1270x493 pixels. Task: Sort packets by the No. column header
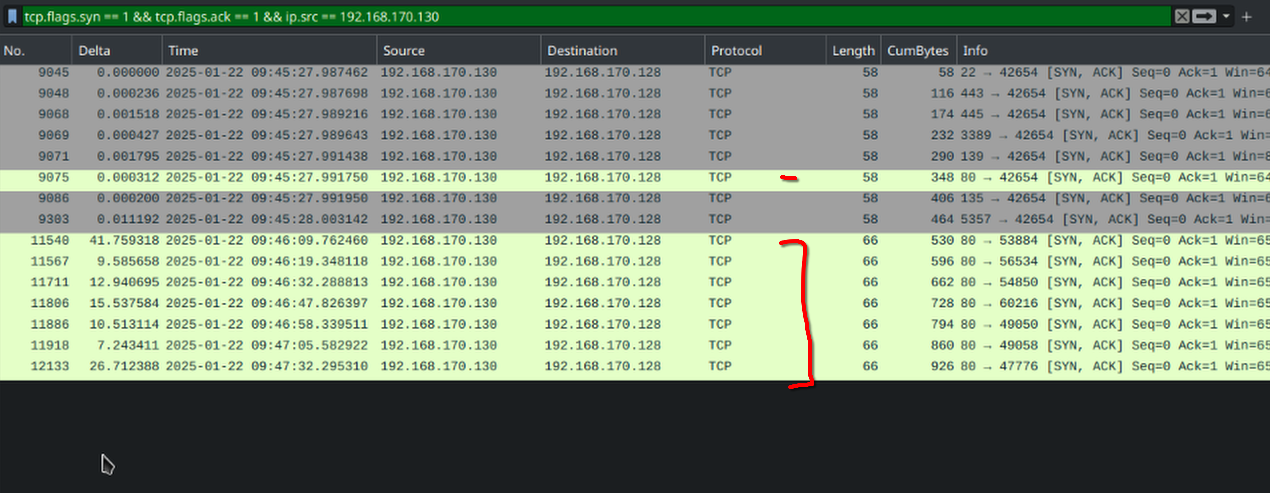pos(35,51)
